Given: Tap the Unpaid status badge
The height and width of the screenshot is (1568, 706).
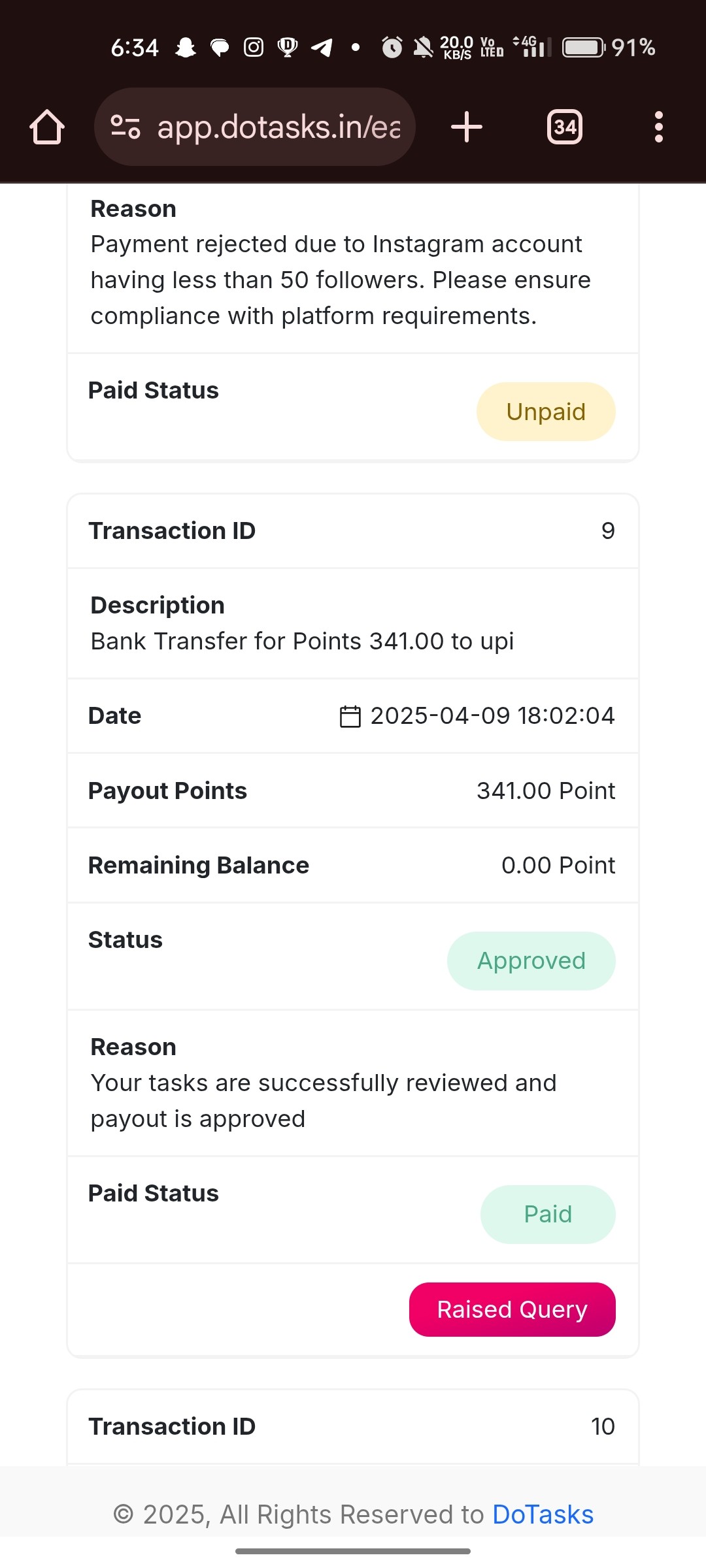Looking at the screenshot, I should 546,412.
